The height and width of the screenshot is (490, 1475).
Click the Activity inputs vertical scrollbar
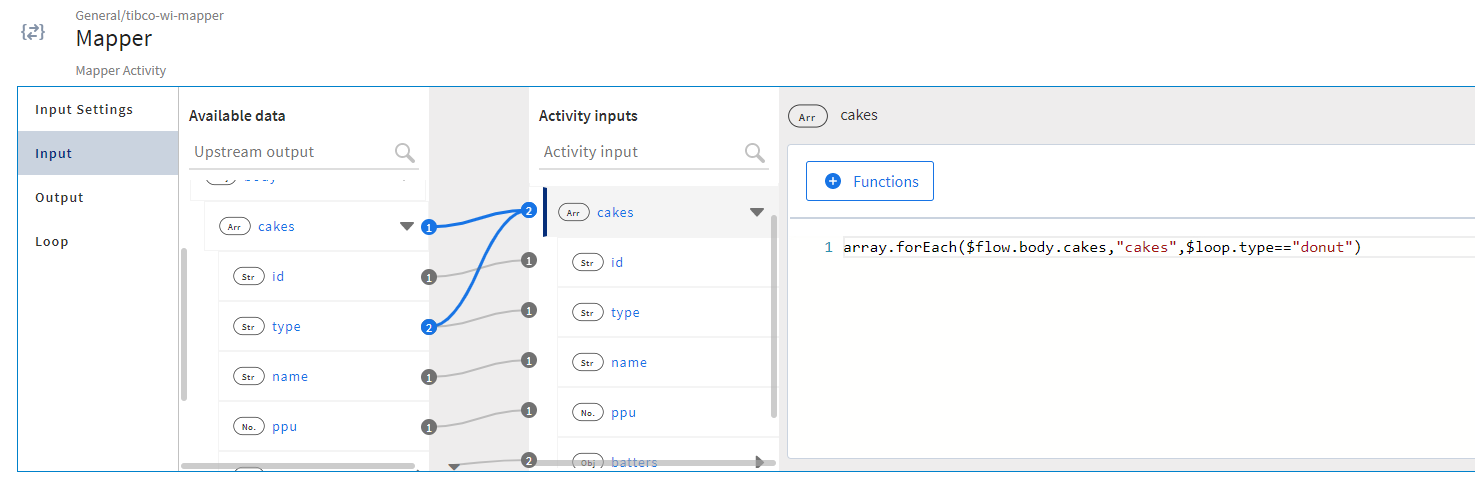click(773, 320)
